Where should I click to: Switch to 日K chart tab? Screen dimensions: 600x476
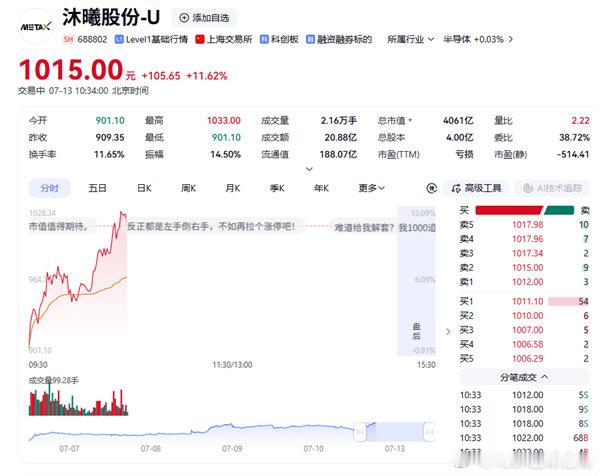click(x=144, y=188)
